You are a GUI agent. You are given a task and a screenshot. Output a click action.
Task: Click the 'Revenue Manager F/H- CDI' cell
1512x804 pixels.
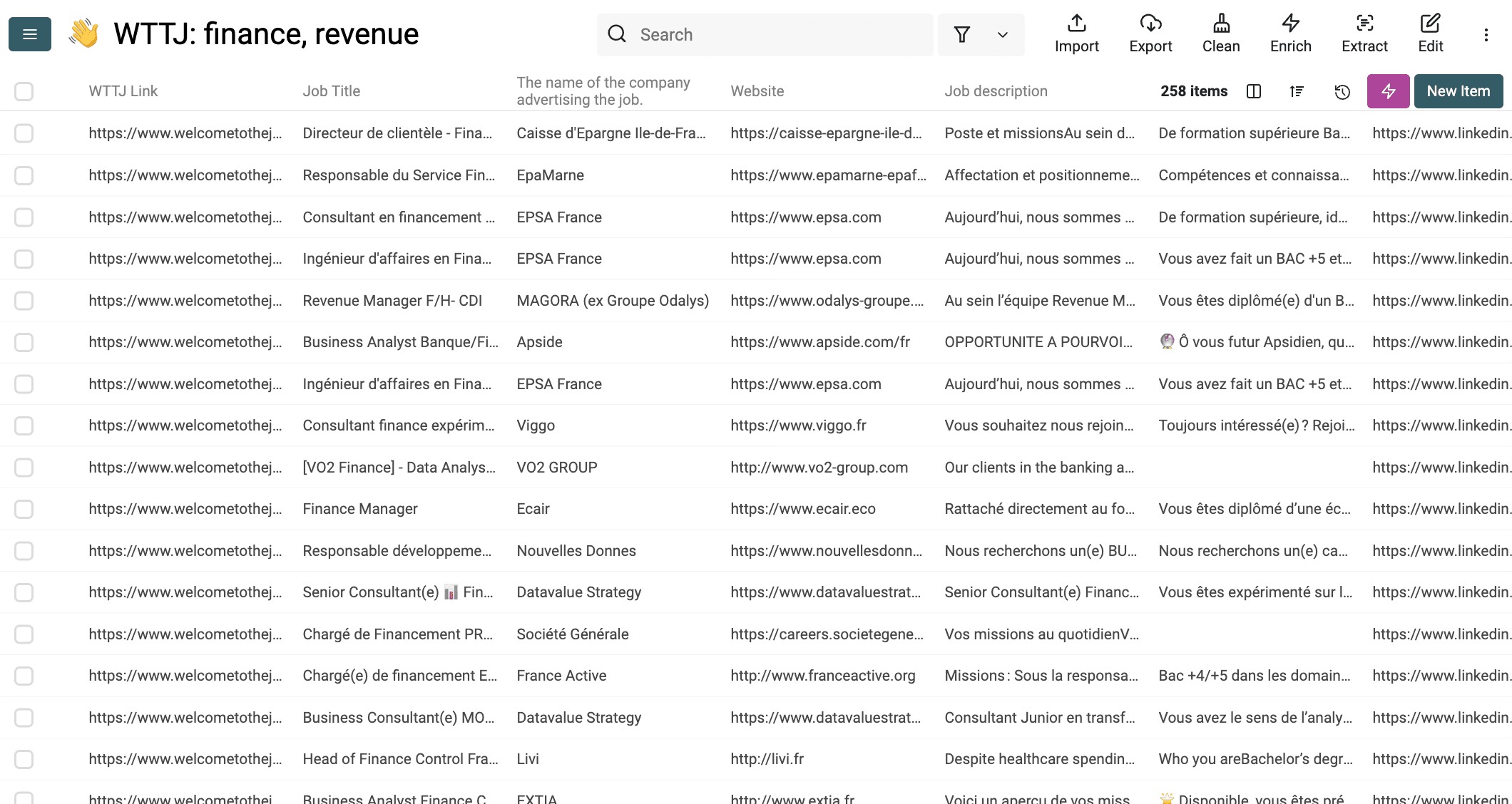[x=392, y=301]
